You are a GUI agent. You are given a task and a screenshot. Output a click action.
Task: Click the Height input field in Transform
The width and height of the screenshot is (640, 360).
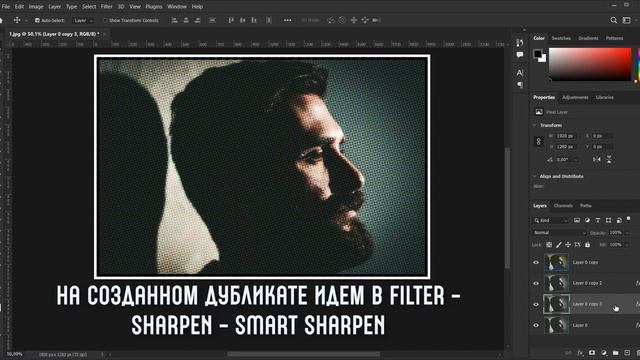565,147
